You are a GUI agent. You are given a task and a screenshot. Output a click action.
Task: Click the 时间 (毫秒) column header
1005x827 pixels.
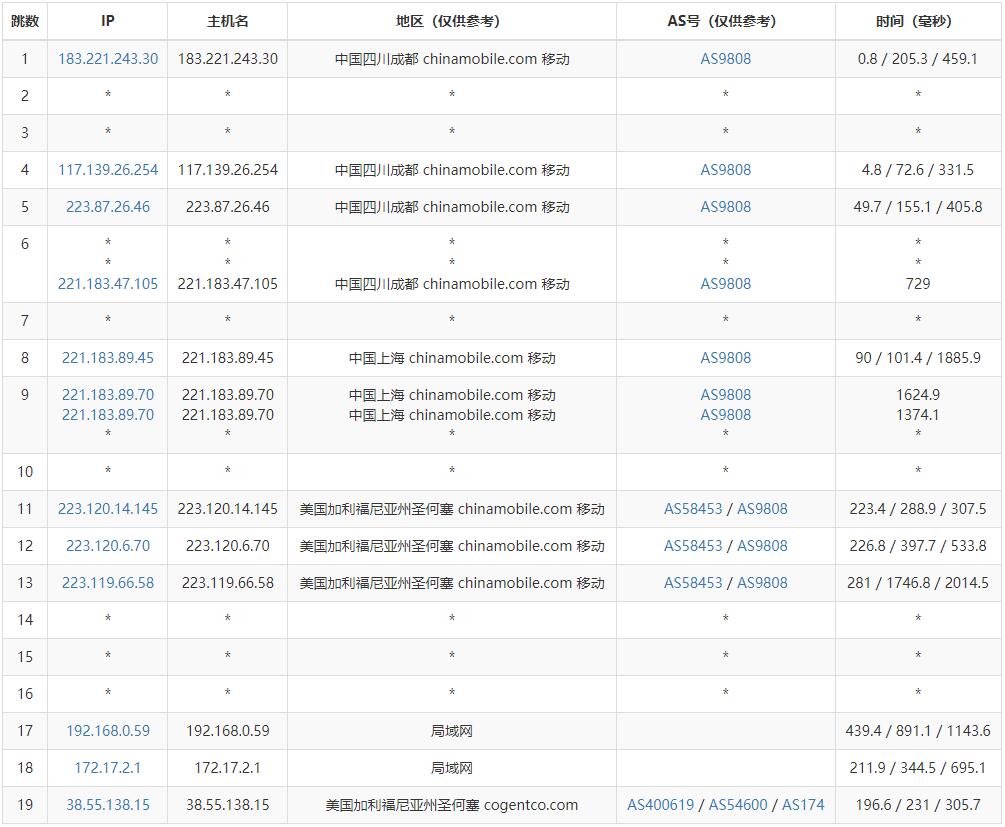point(918,21)
